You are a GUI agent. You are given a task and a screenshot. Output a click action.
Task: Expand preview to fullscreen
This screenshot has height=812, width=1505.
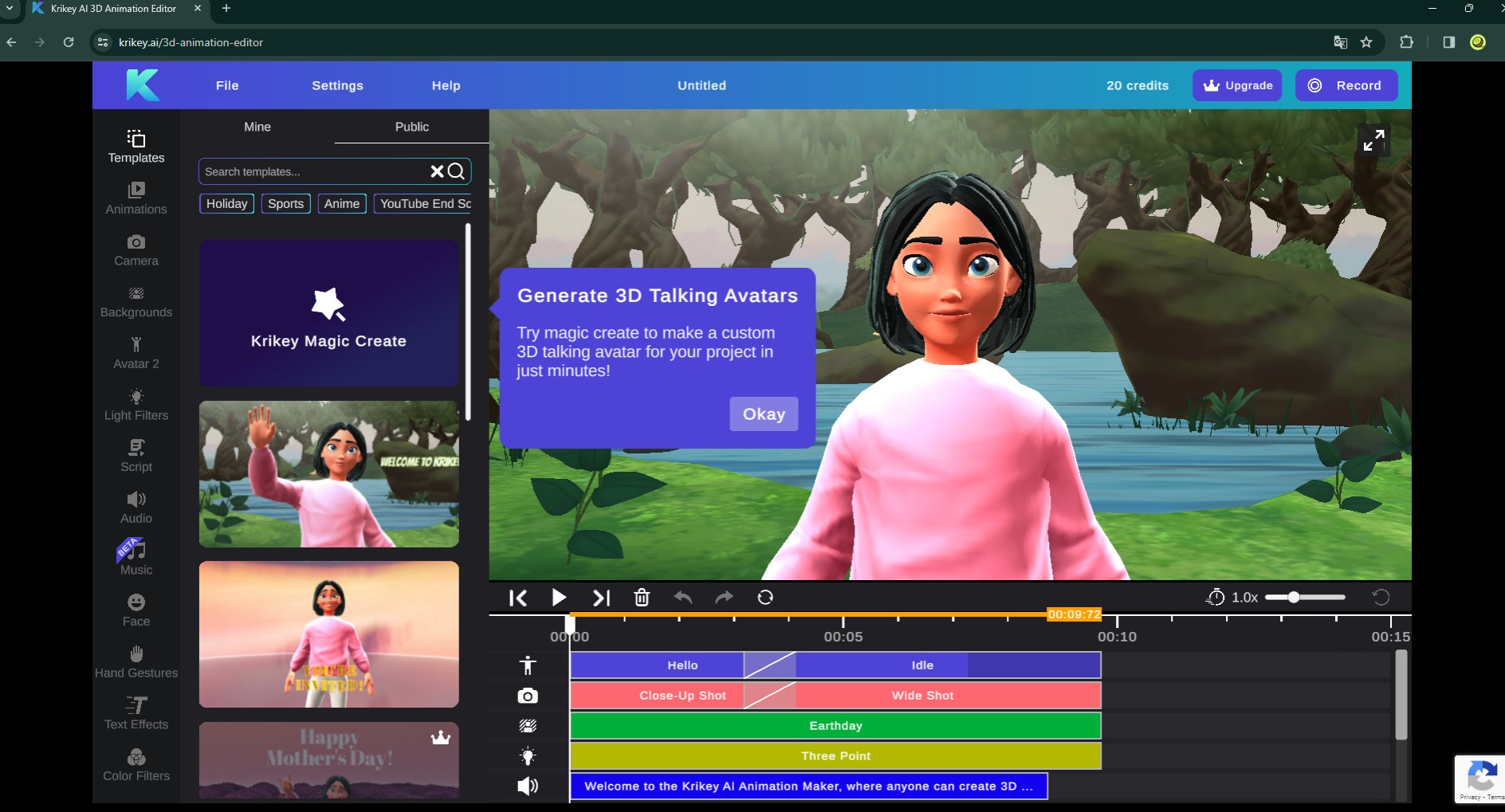click(1373, 141)
